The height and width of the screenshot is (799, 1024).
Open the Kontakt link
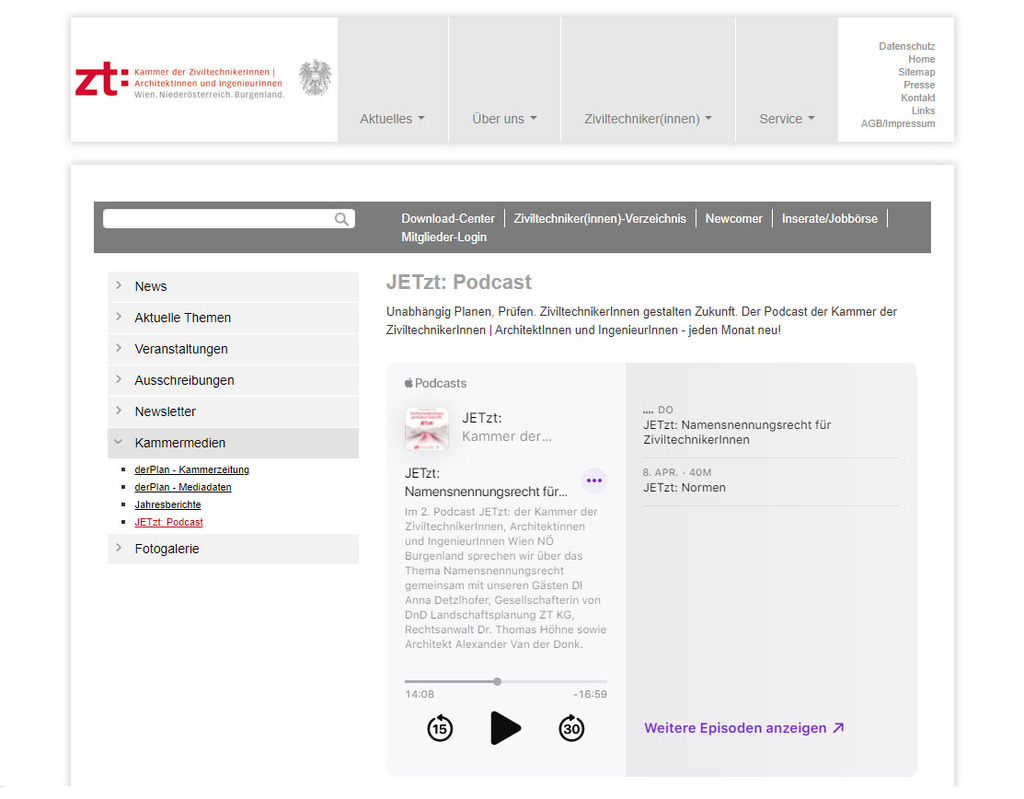[x=918, y=98]
